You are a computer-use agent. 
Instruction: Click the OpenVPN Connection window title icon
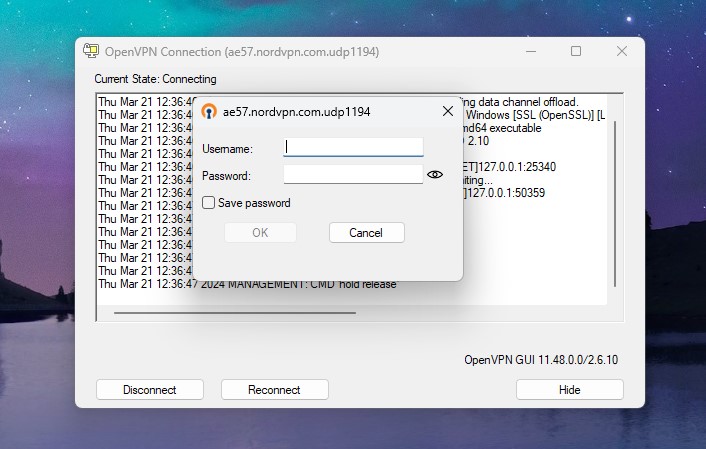pos(91,51)
